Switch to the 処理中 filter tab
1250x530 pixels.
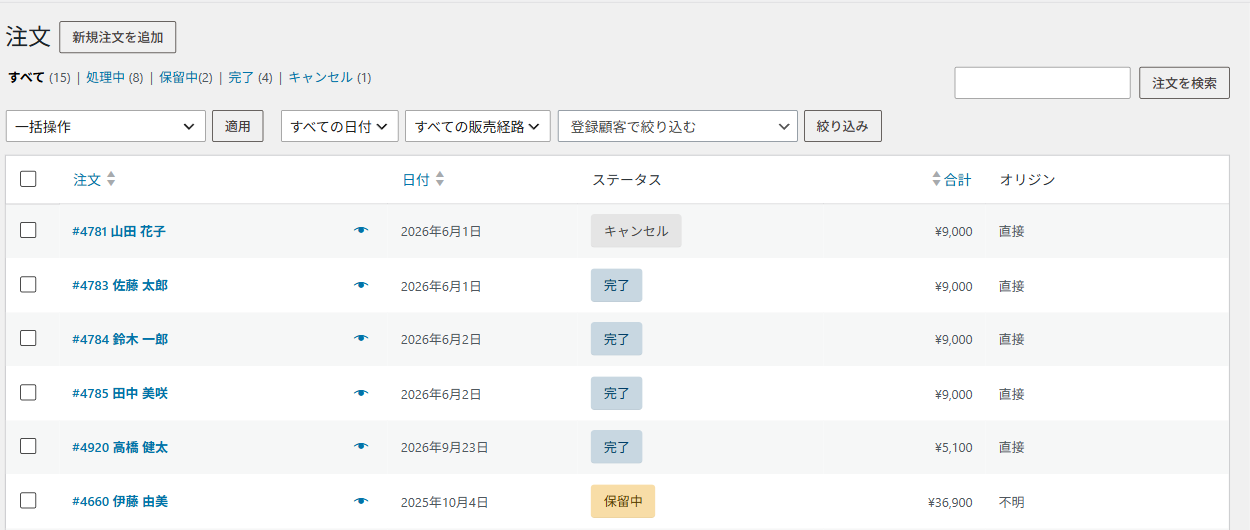105,77
